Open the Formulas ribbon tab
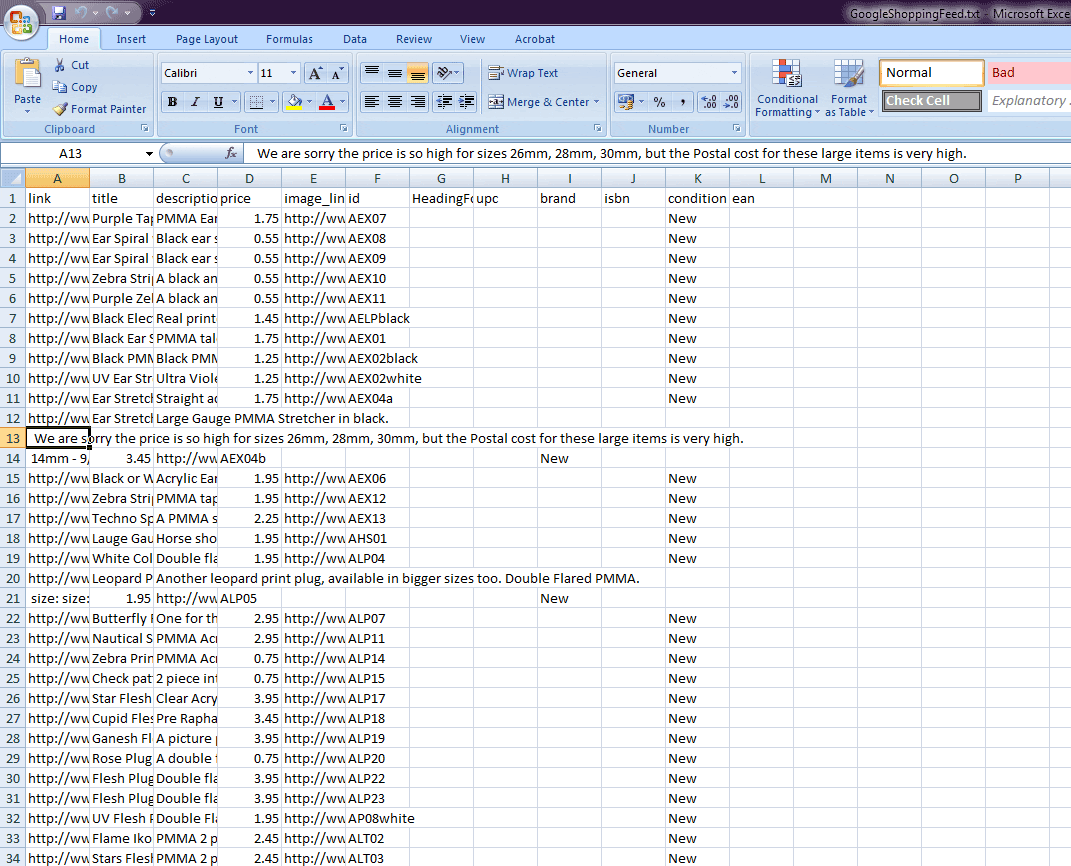The image size is (1071, 866). (289, 39)
